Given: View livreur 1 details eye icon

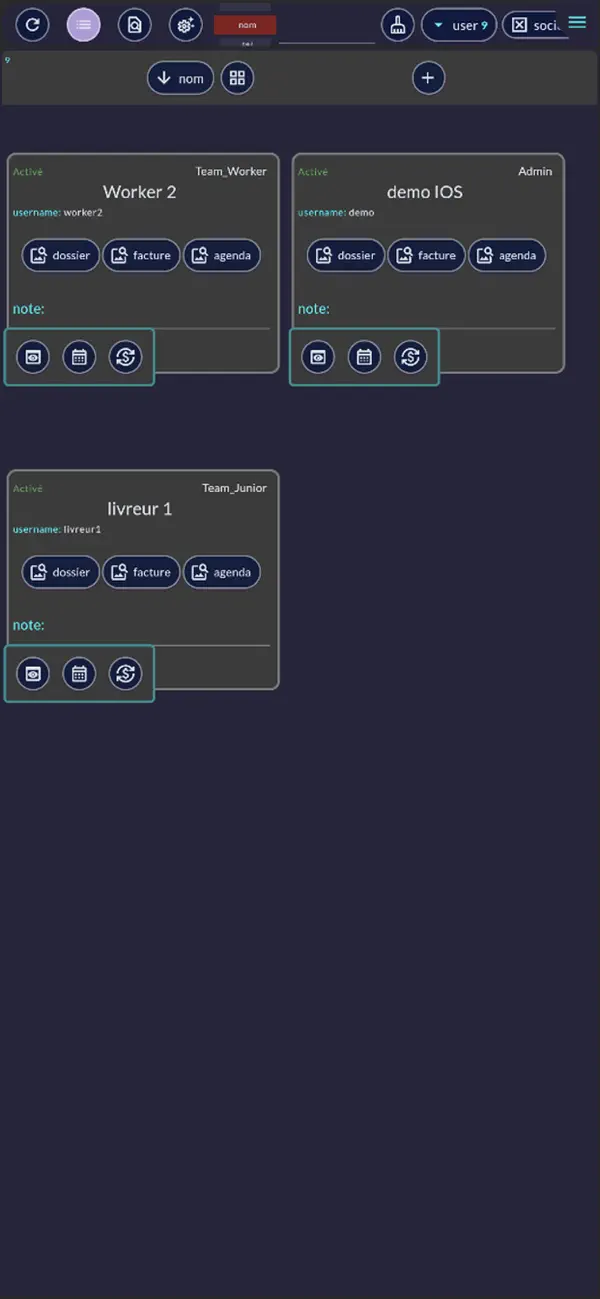Looking at the screenshot, I should coord(33,673).
